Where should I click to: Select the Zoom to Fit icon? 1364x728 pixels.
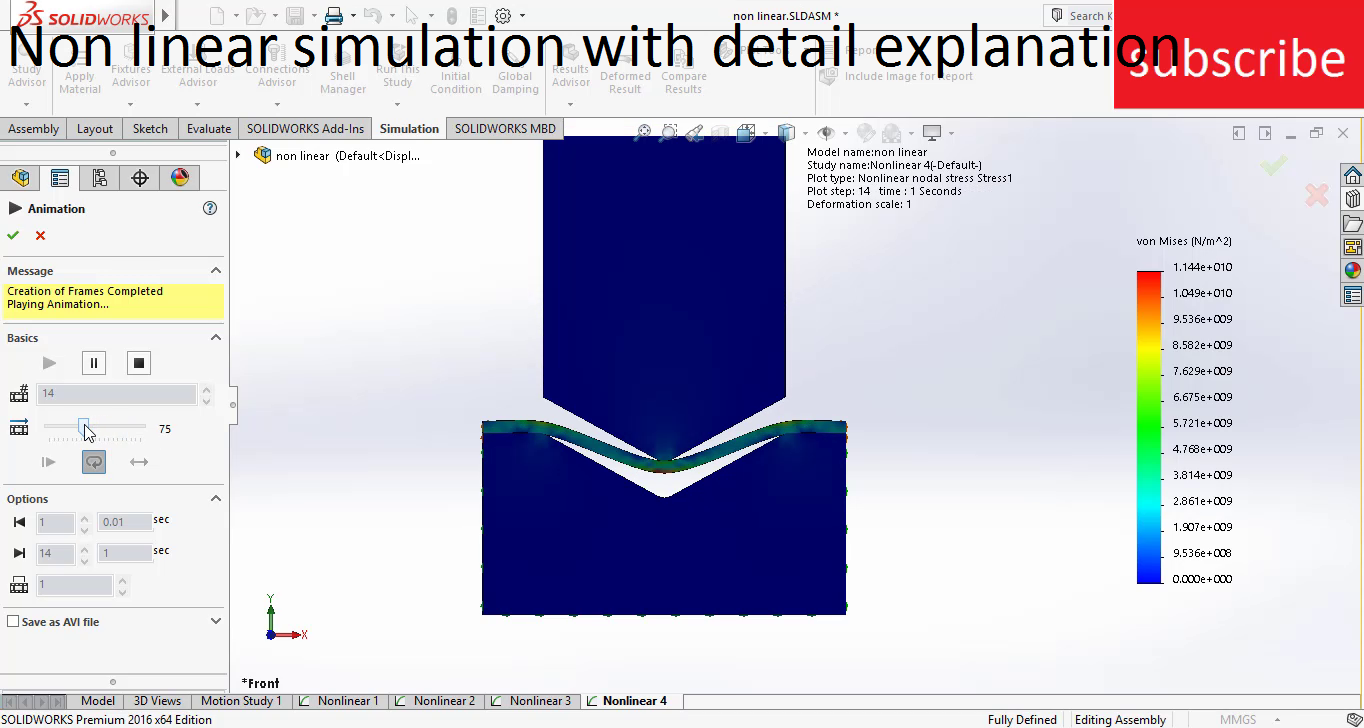coord(644,131)
